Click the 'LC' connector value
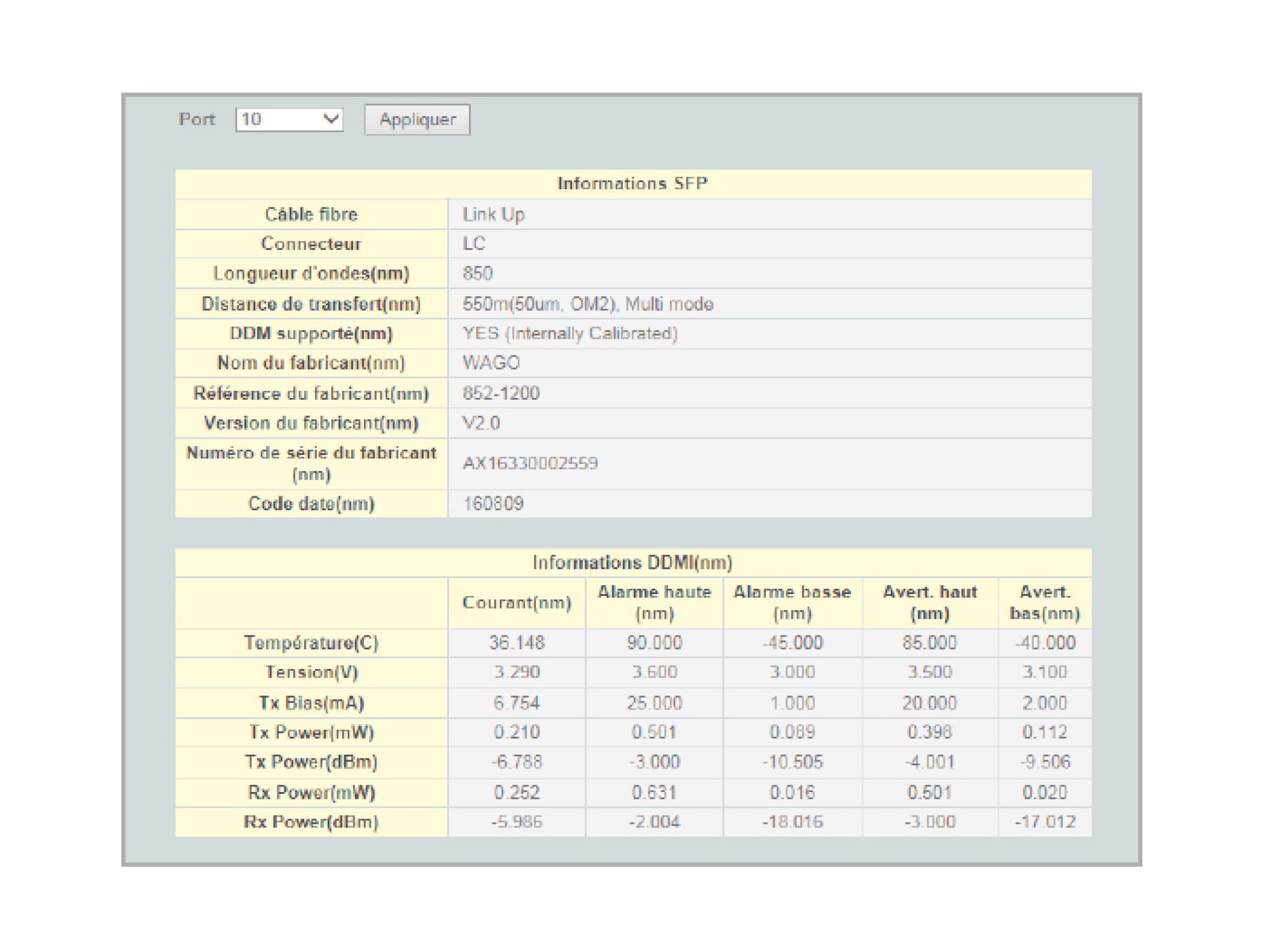1270x952 pixels. point(474,244)
